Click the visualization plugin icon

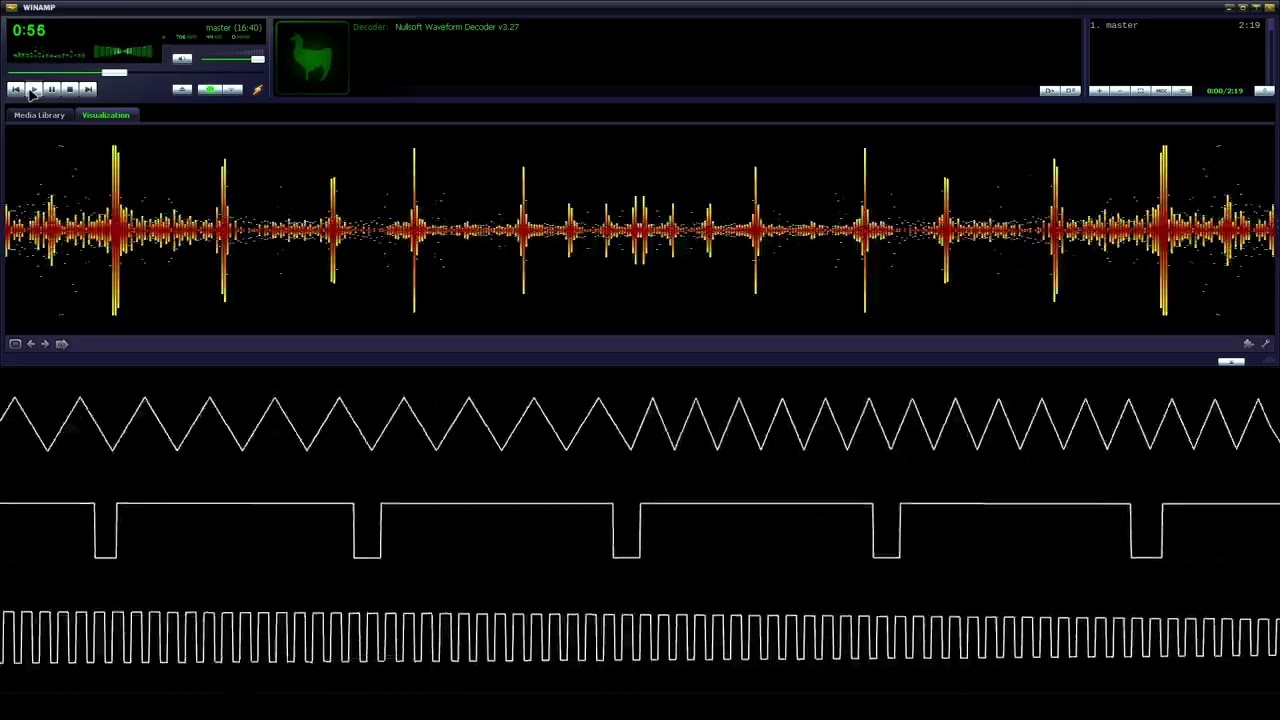point(1248,344)
